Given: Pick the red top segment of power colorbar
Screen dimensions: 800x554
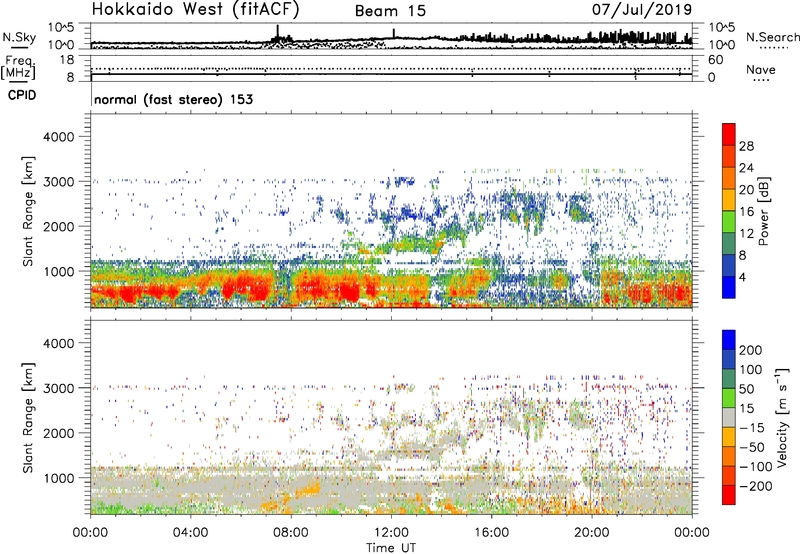Looking at the screenshot, I should [729, 134].
